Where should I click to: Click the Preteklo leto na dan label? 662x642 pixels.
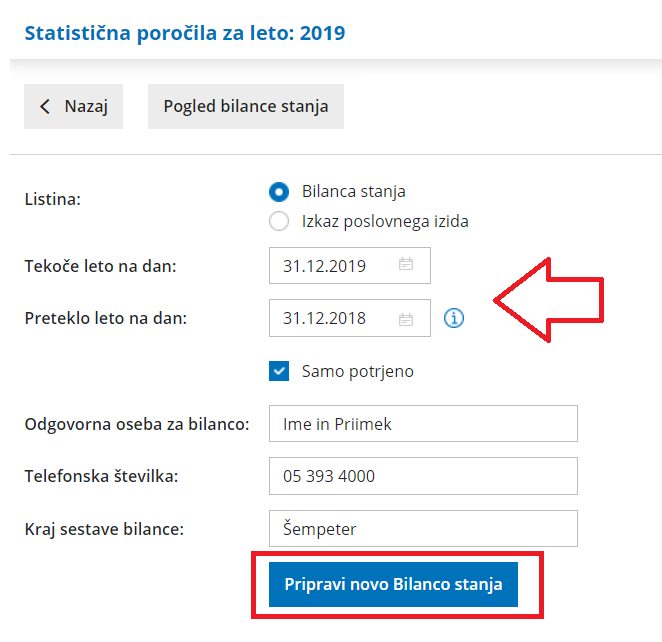[106, 319]
